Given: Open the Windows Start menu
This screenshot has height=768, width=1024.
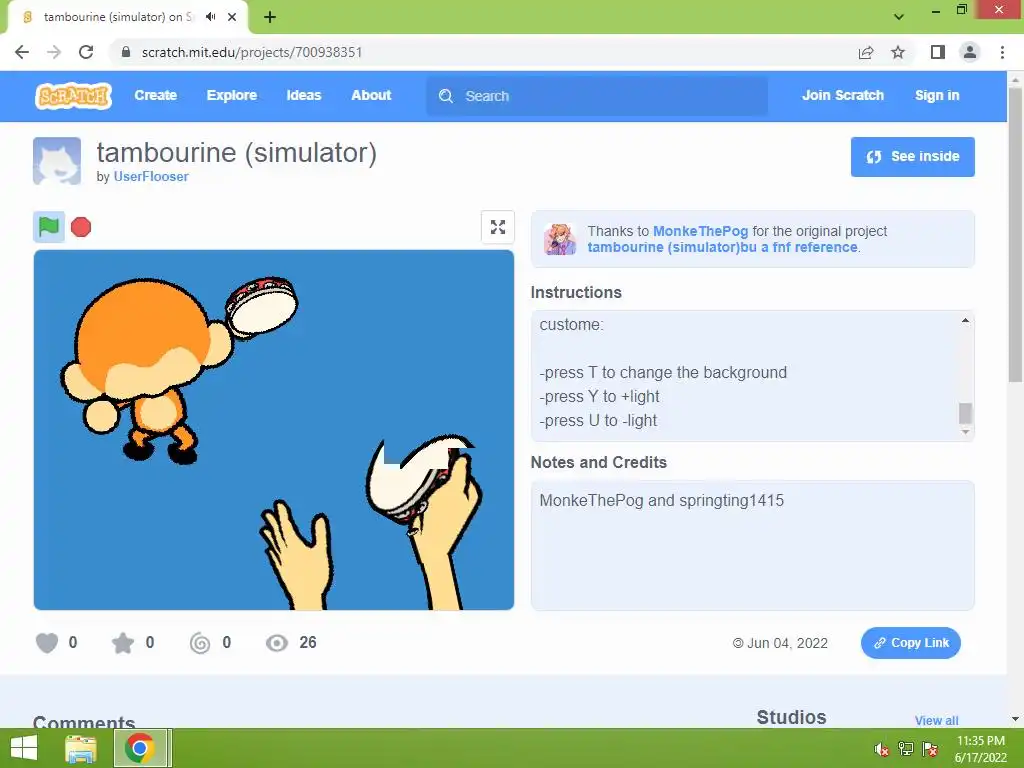Looking at the screenshot, I should pos(24,748).
